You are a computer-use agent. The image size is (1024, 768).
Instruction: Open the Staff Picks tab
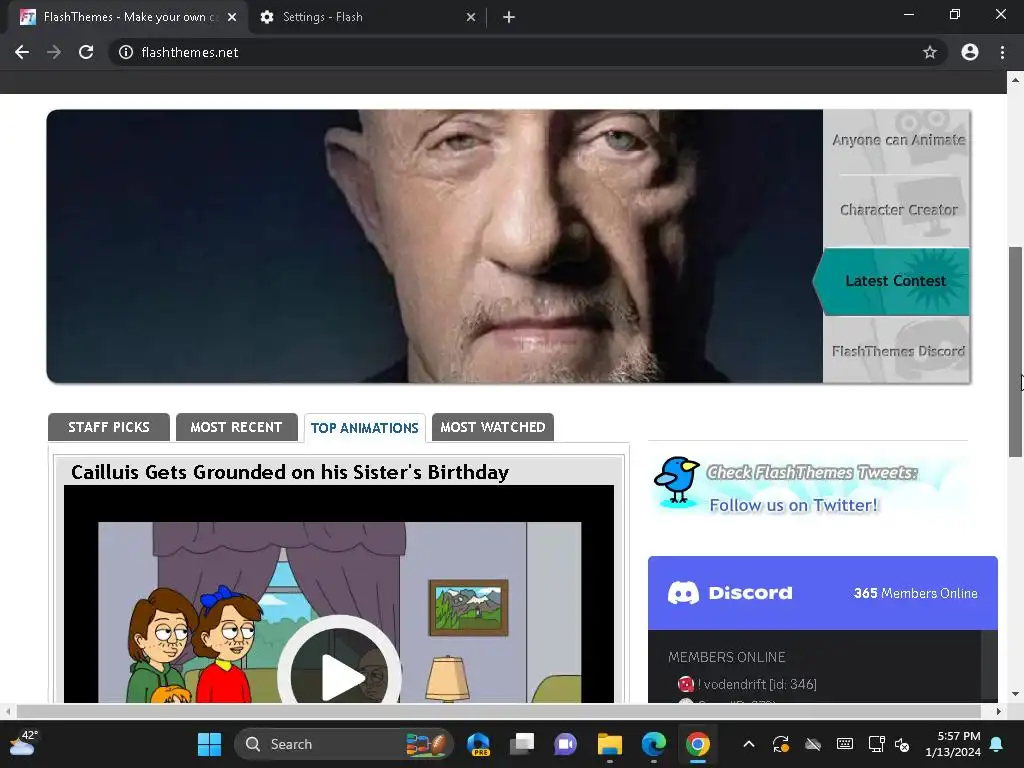tap(108, 427)
